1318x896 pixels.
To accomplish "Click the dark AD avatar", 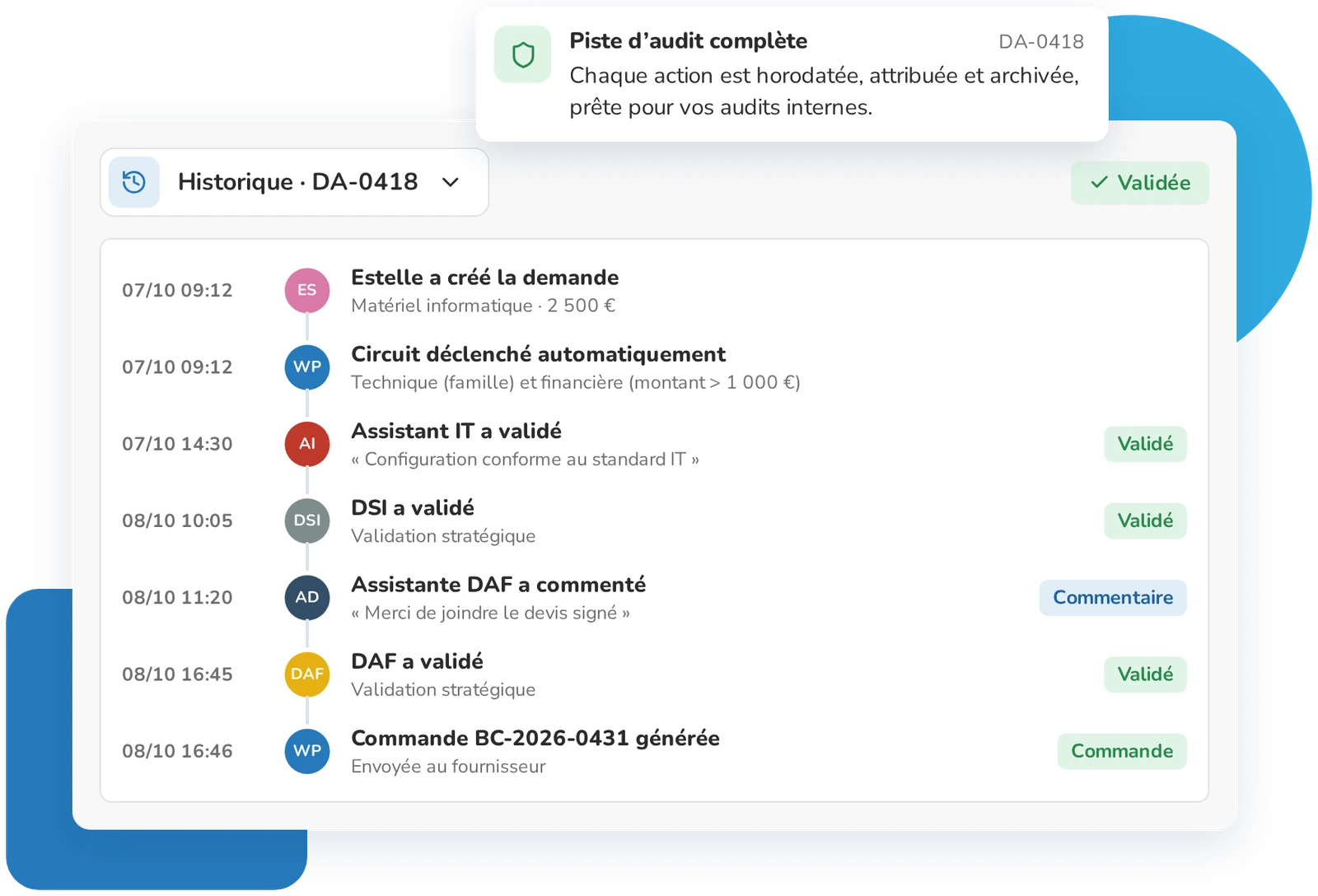I will click(x=307, y=597).
